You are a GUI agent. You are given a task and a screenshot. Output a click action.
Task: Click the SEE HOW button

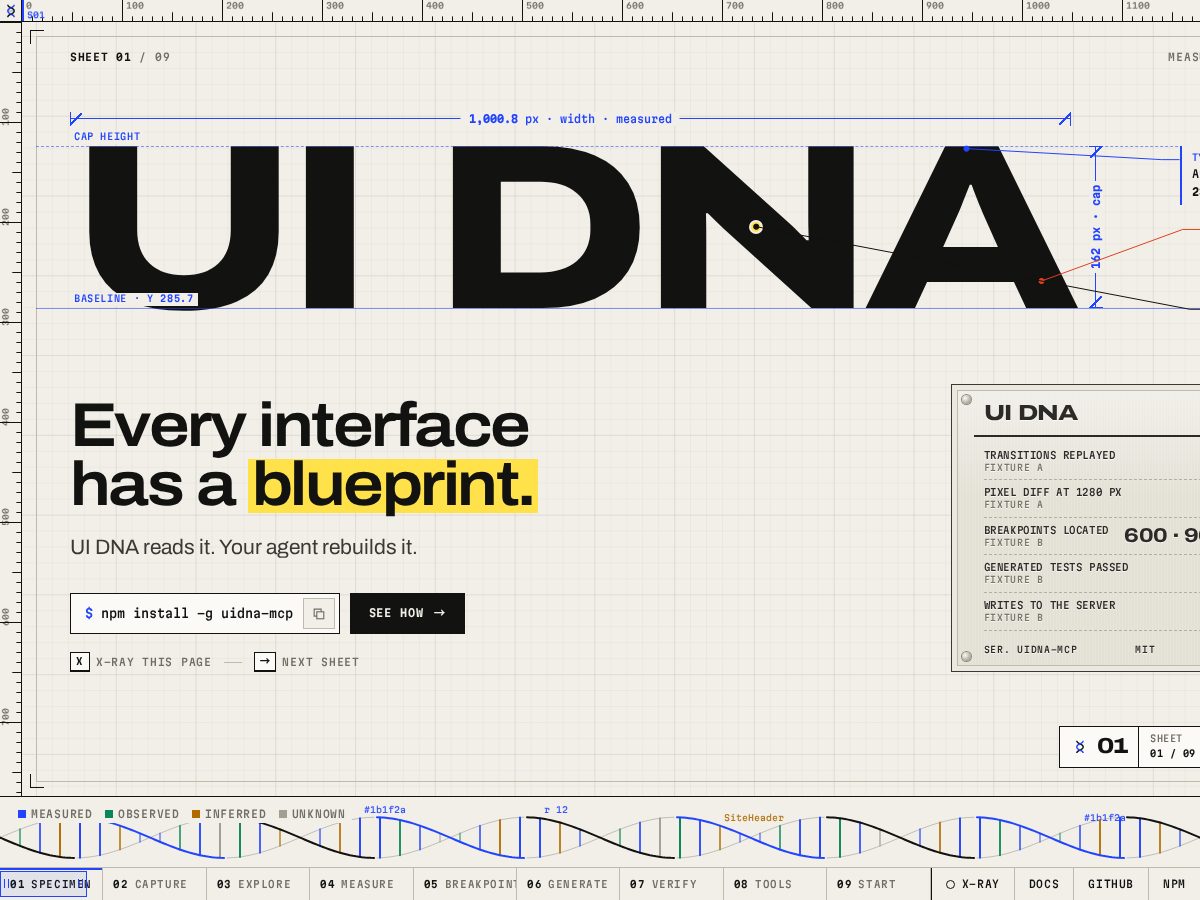tap(407, 613)
